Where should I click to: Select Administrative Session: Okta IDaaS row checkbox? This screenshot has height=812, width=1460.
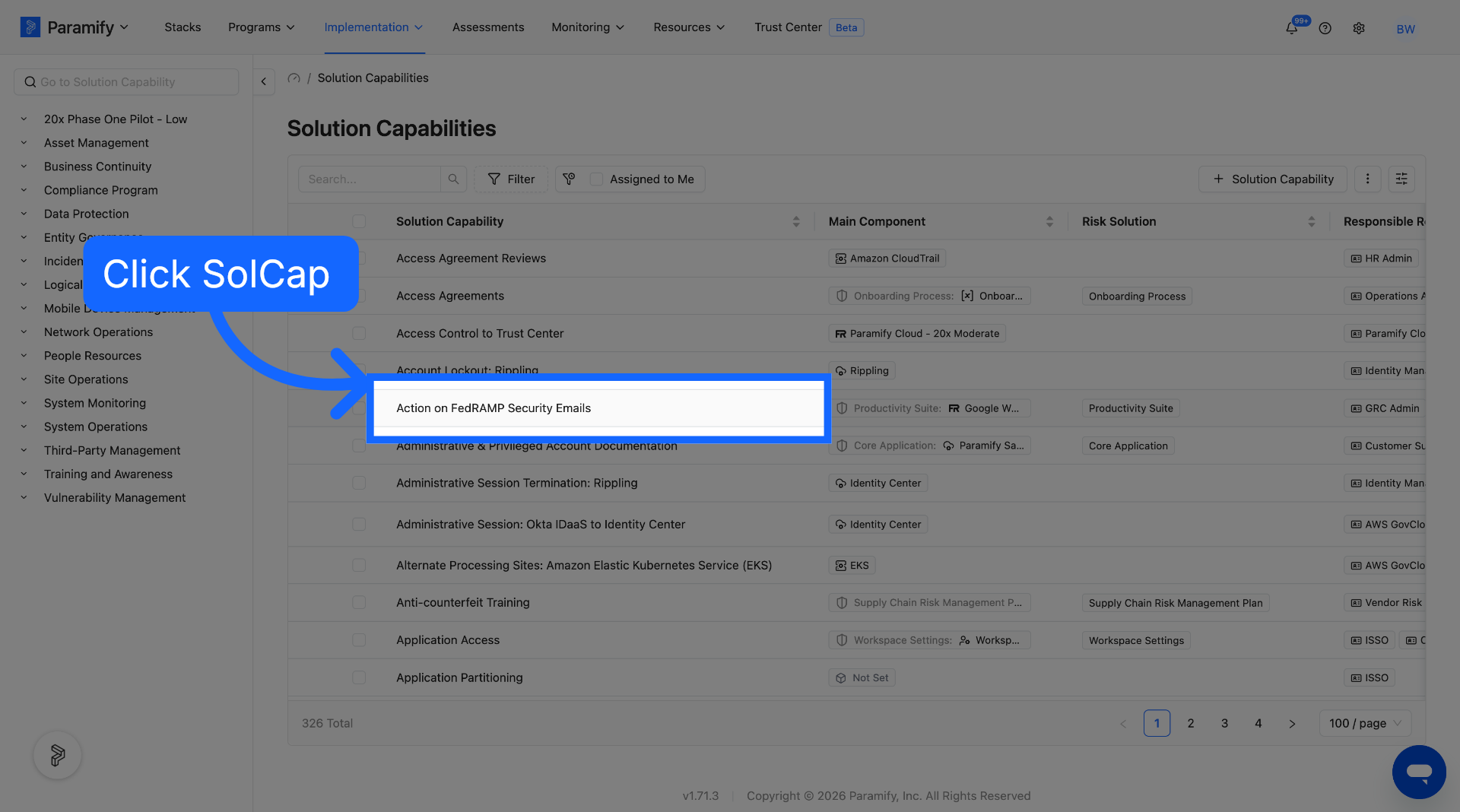tap(359, 524)
